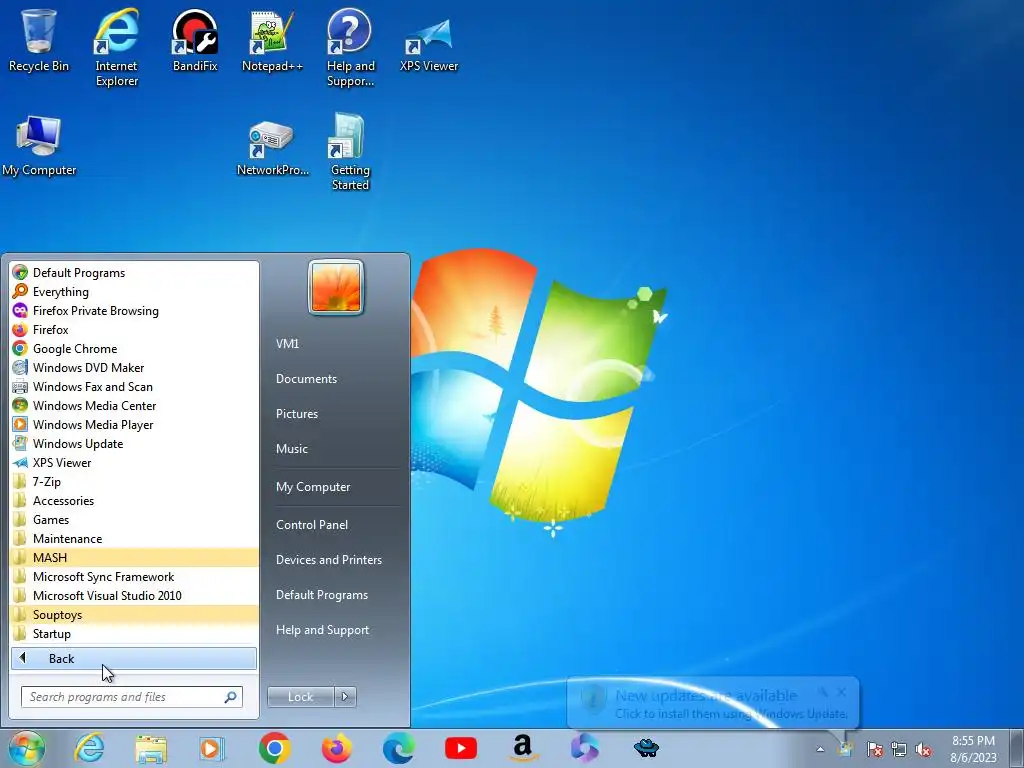Click the Search programs and files box
This screenshot has width=1024, height=768.
[x=131, y=697]
